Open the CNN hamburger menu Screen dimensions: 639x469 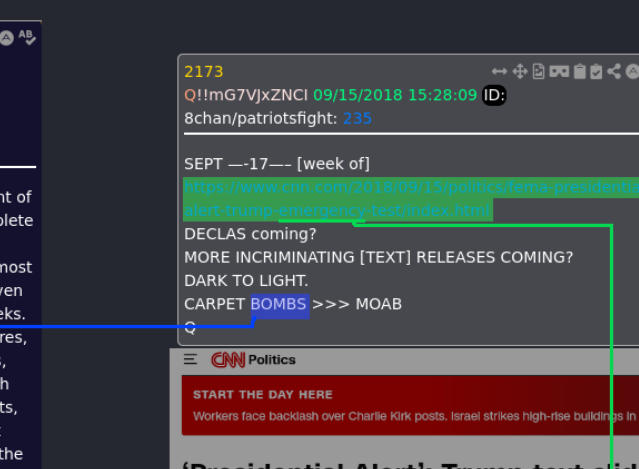click(x=190, y=359)
